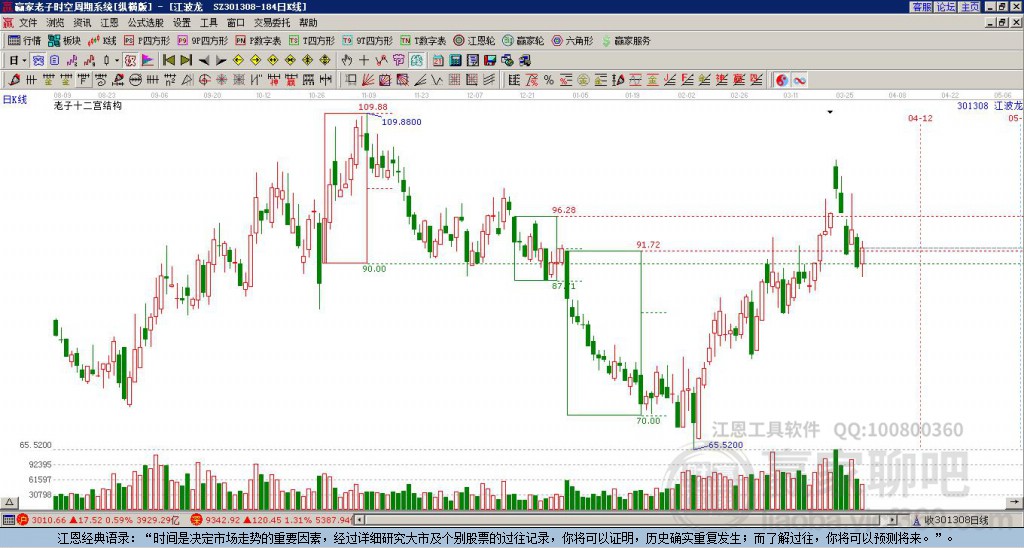This screenshot has height=548, width=1024.
Task: Click the chart scroll right arrow
Action: 1015,502
